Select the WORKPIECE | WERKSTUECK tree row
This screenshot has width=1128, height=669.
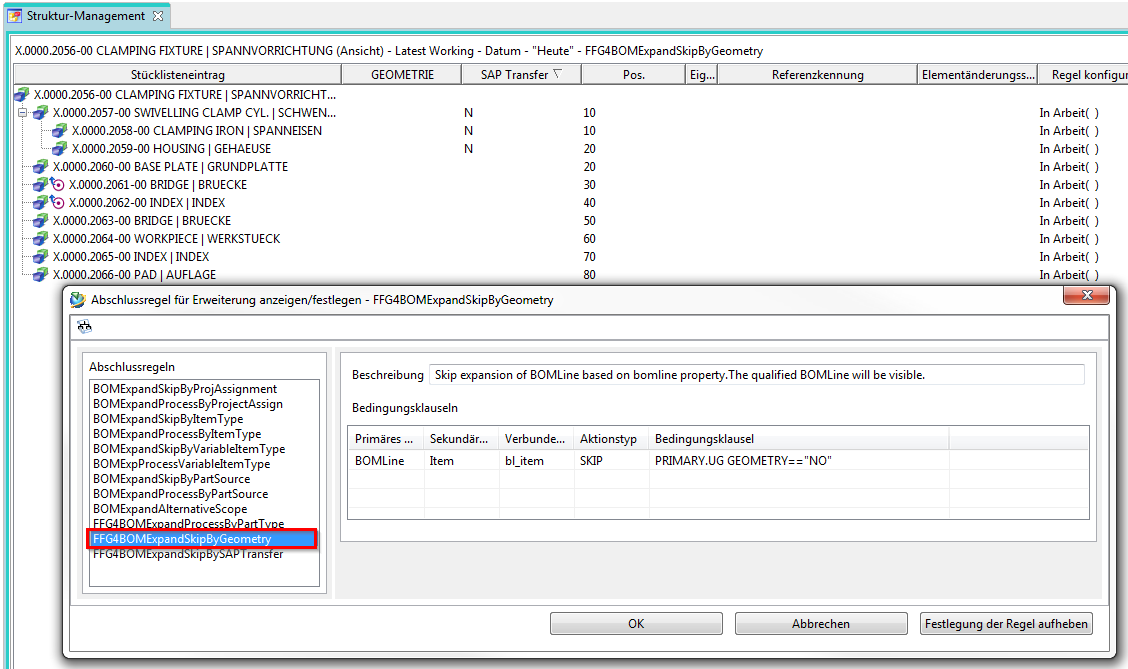[x=166, y=239]
